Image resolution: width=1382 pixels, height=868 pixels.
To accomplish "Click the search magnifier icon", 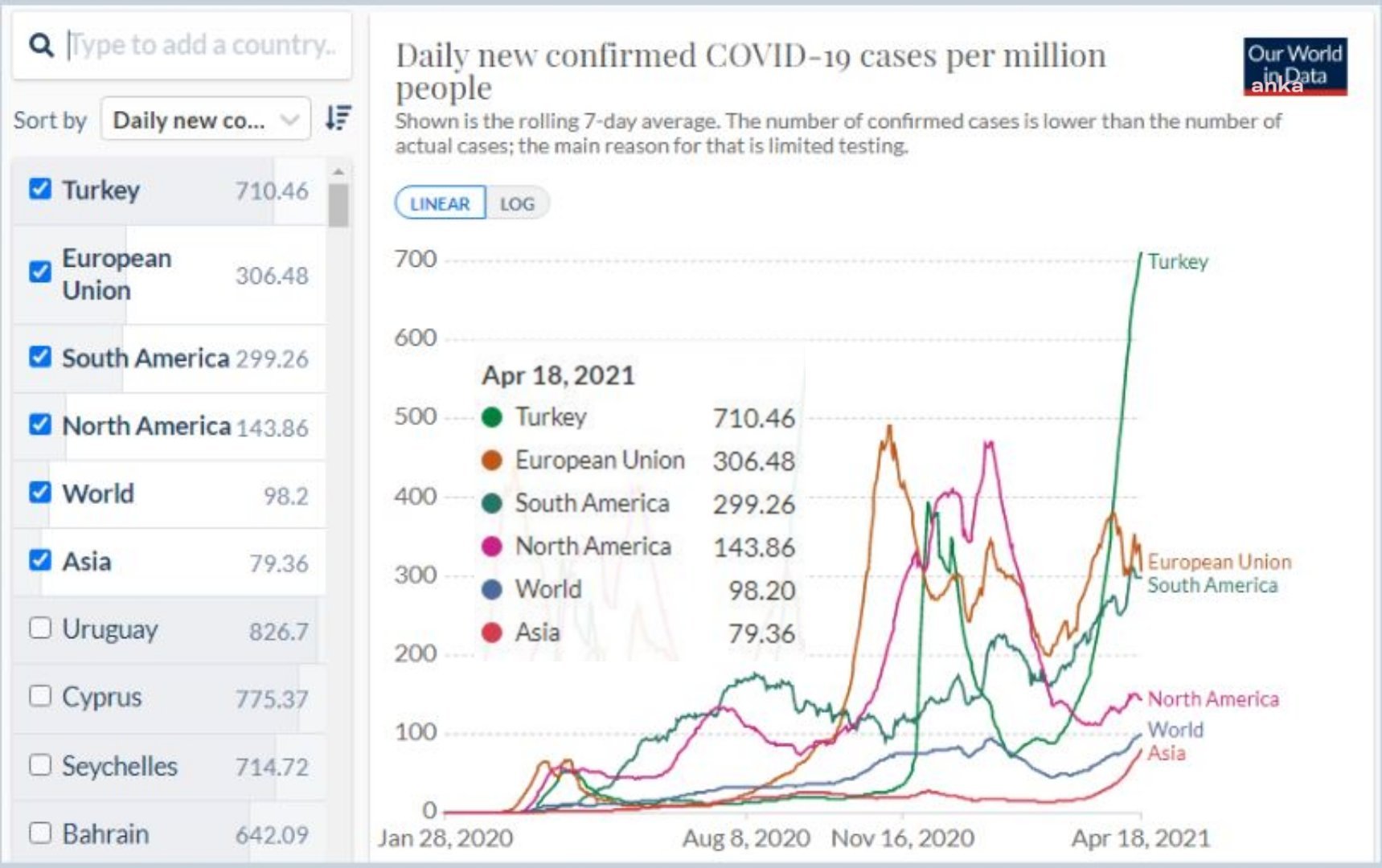I will pos(41,45).
